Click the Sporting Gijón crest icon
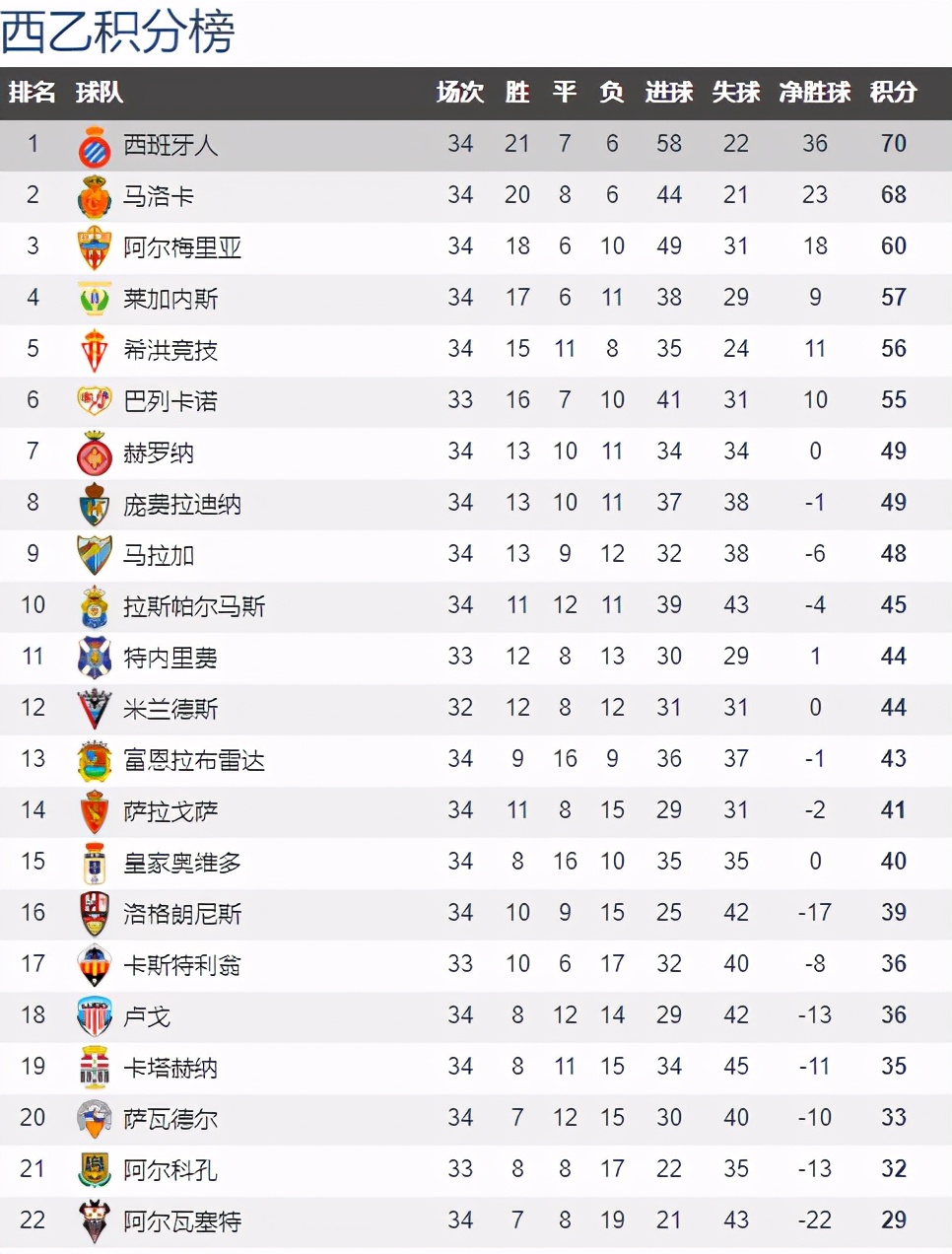 (95, 351)
